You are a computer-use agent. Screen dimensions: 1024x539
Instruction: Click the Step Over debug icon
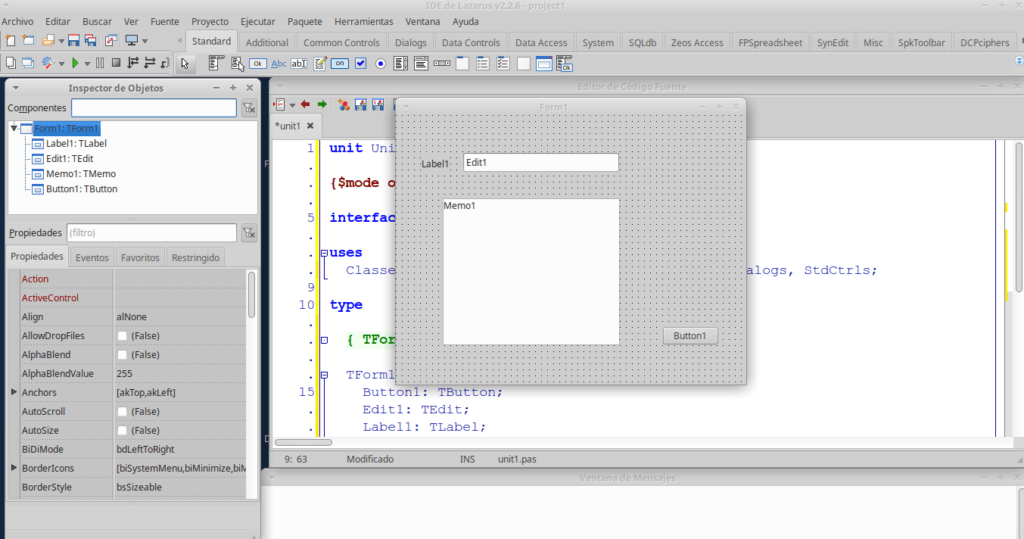click(150, 63)
